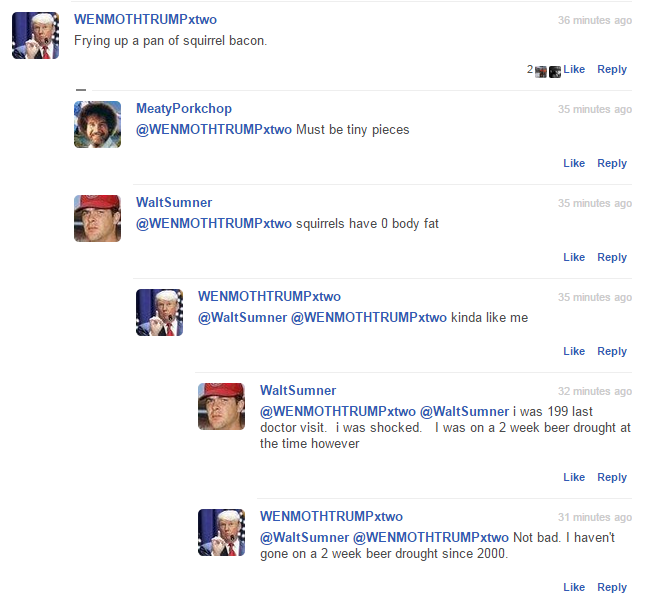Collapse the reply thread with the dash toggle
The width and height of the screenshot is (656, 605).
(81, 90)
